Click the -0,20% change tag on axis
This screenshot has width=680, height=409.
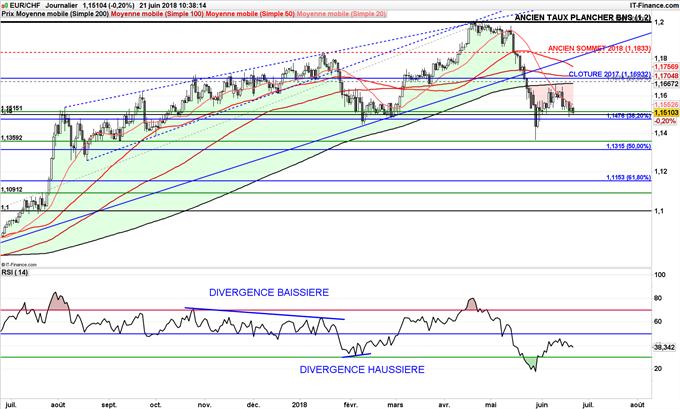tap(665, 121)
